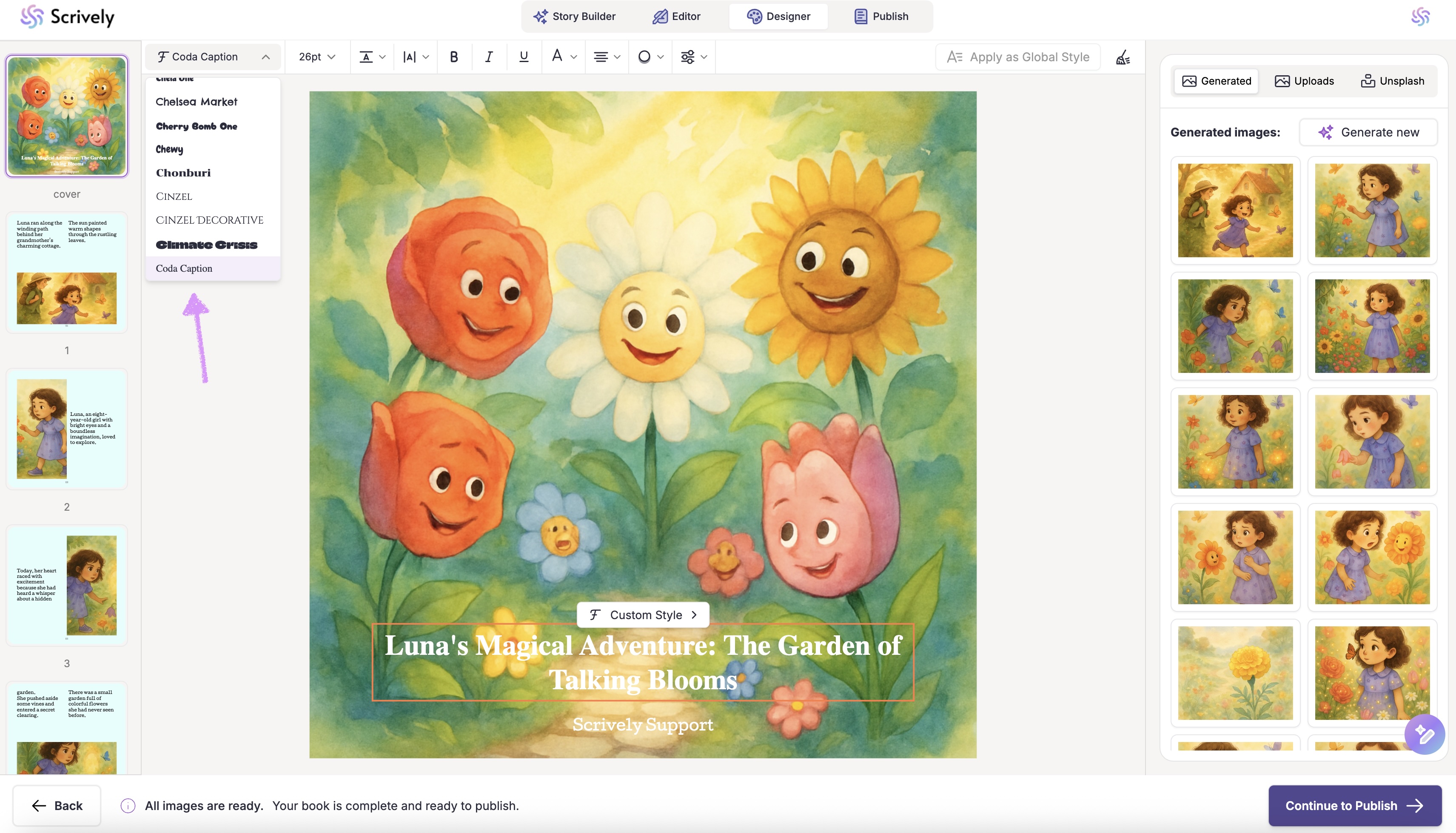The height and width of the screenshot is (833, 1456).
Task: Open the line height options
Action: click(372, 57)
